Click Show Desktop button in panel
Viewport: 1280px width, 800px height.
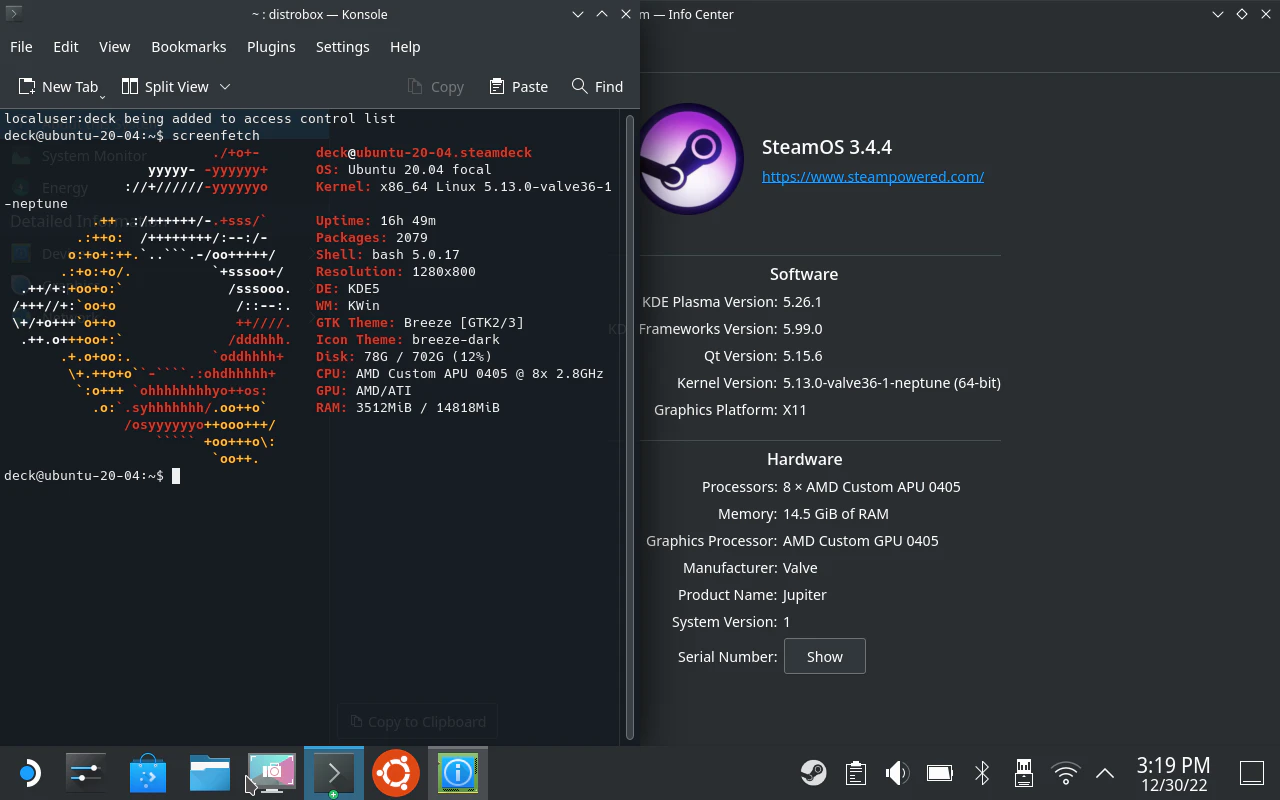1252,773
